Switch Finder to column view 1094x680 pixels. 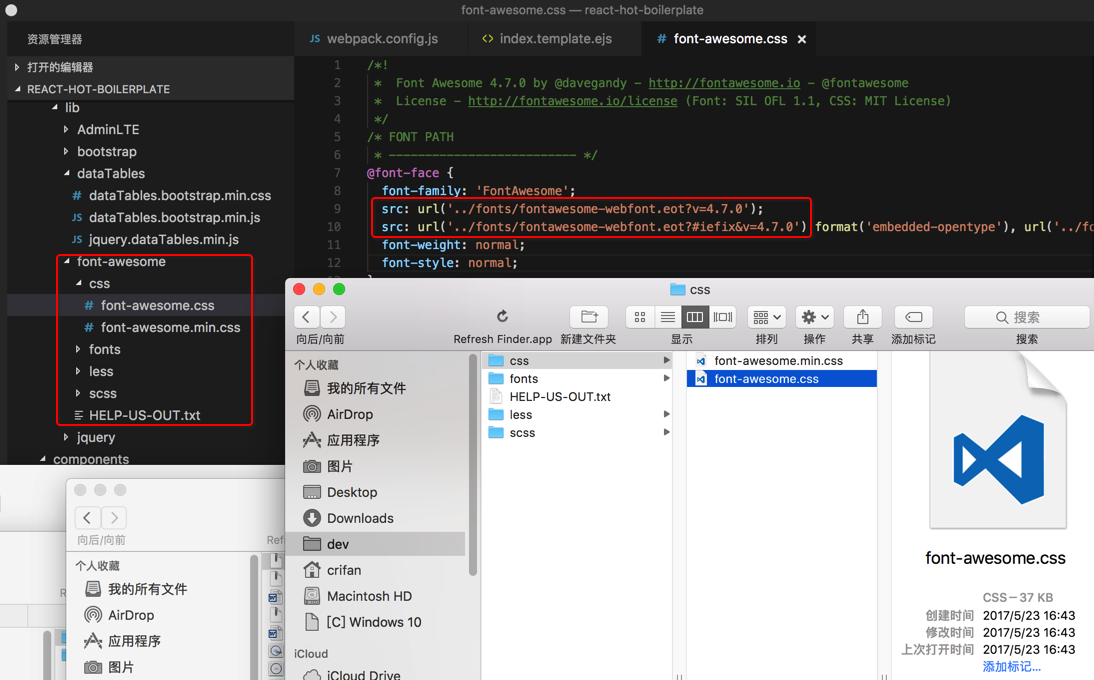click(x=694, y=317)
